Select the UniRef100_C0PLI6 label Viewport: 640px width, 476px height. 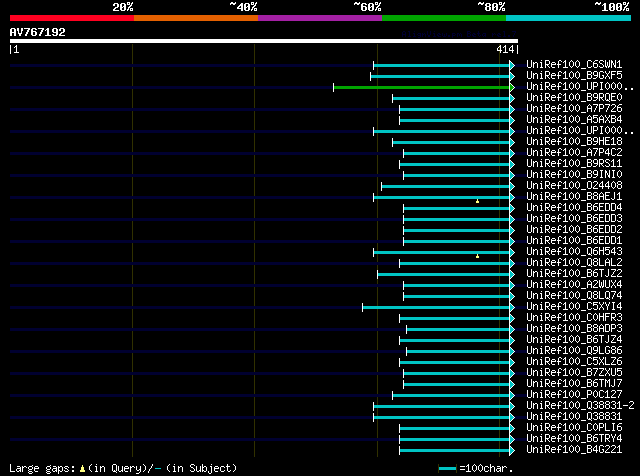point(574,428)
